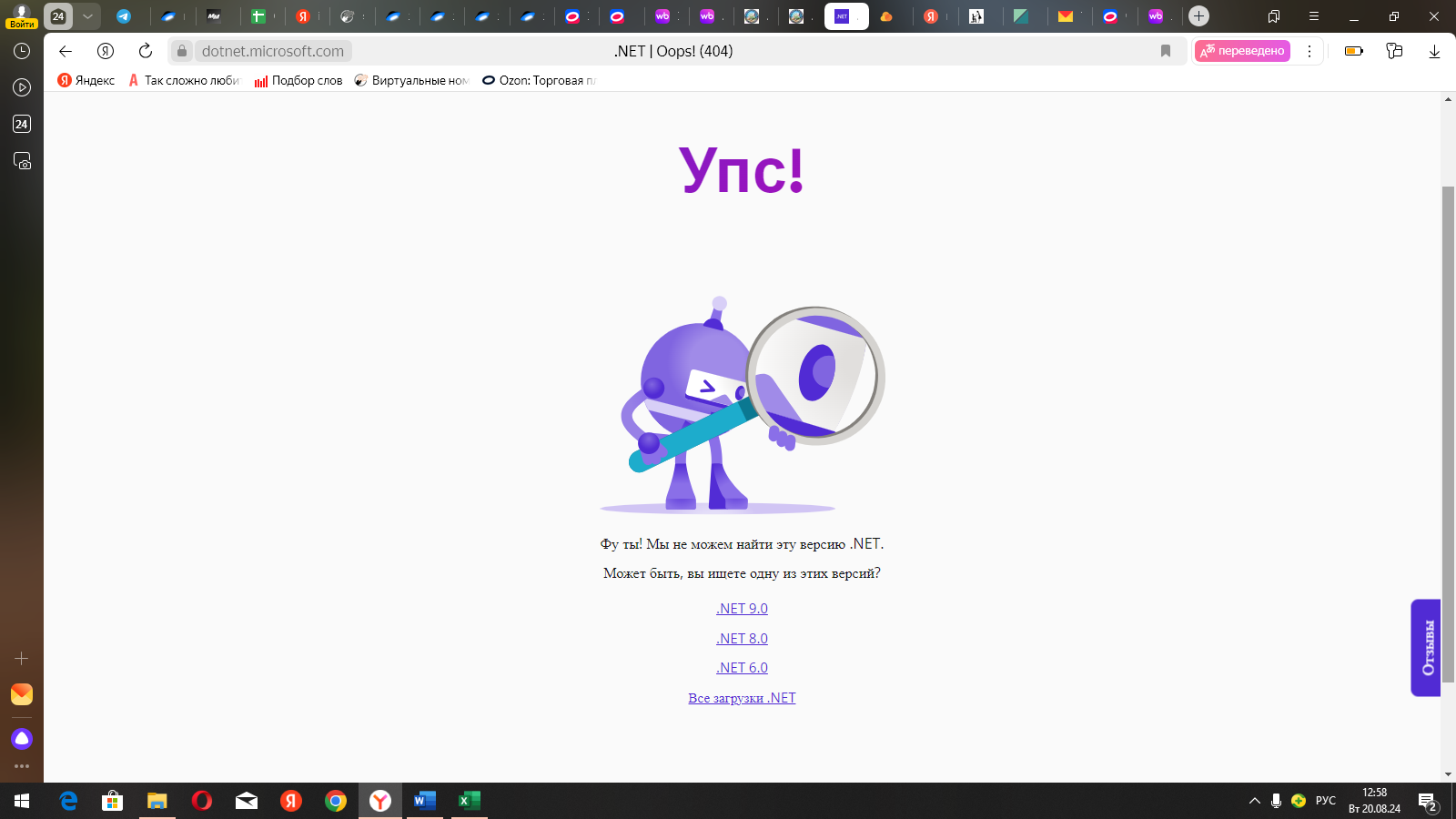The image size is (1456, 819).
Task: Open the browser hamburger menu
Action: tap(1314, 16)
